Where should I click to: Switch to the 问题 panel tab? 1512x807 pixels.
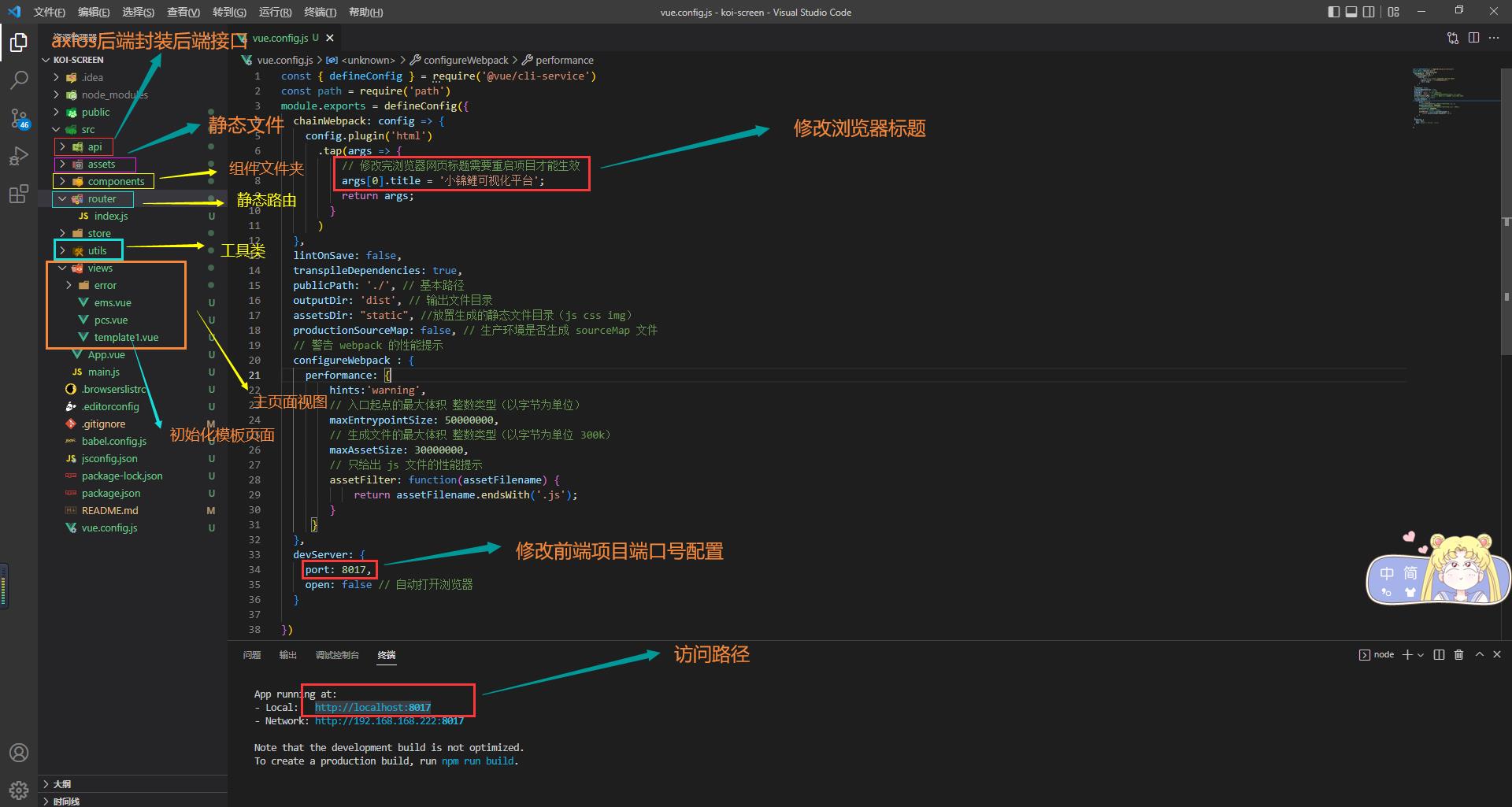[252, 655]
